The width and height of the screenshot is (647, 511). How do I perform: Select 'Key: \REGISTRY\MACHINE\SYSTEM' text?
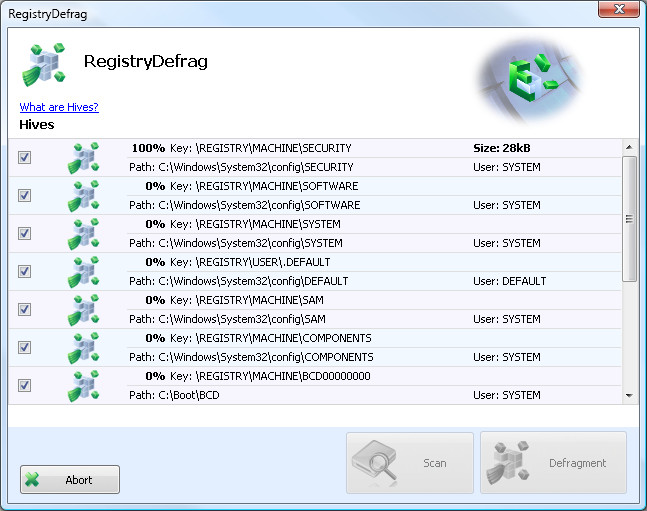[255, 224]
